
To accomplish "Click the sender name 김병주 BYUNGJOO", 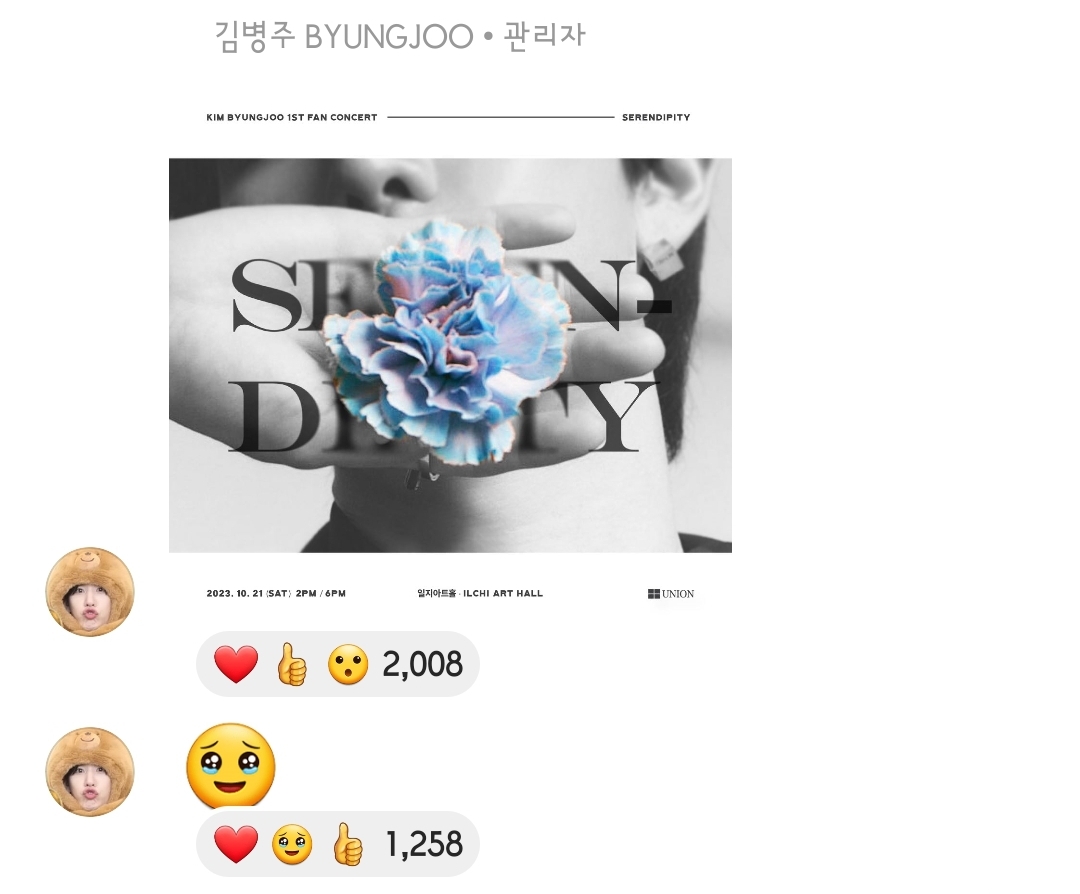I will coord(344,36).
